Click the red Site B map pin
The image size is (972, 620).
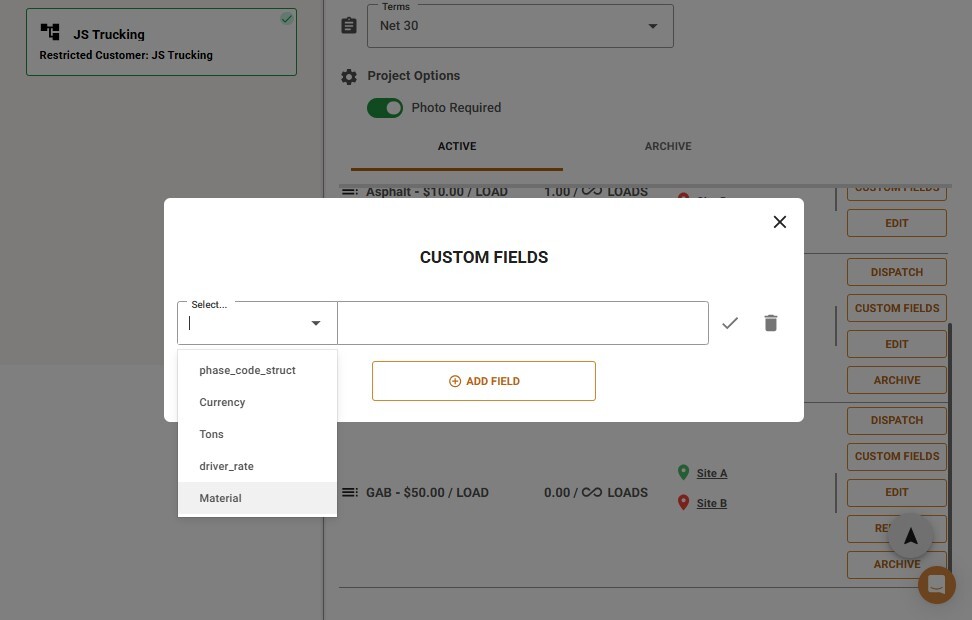tap(683, 502)
